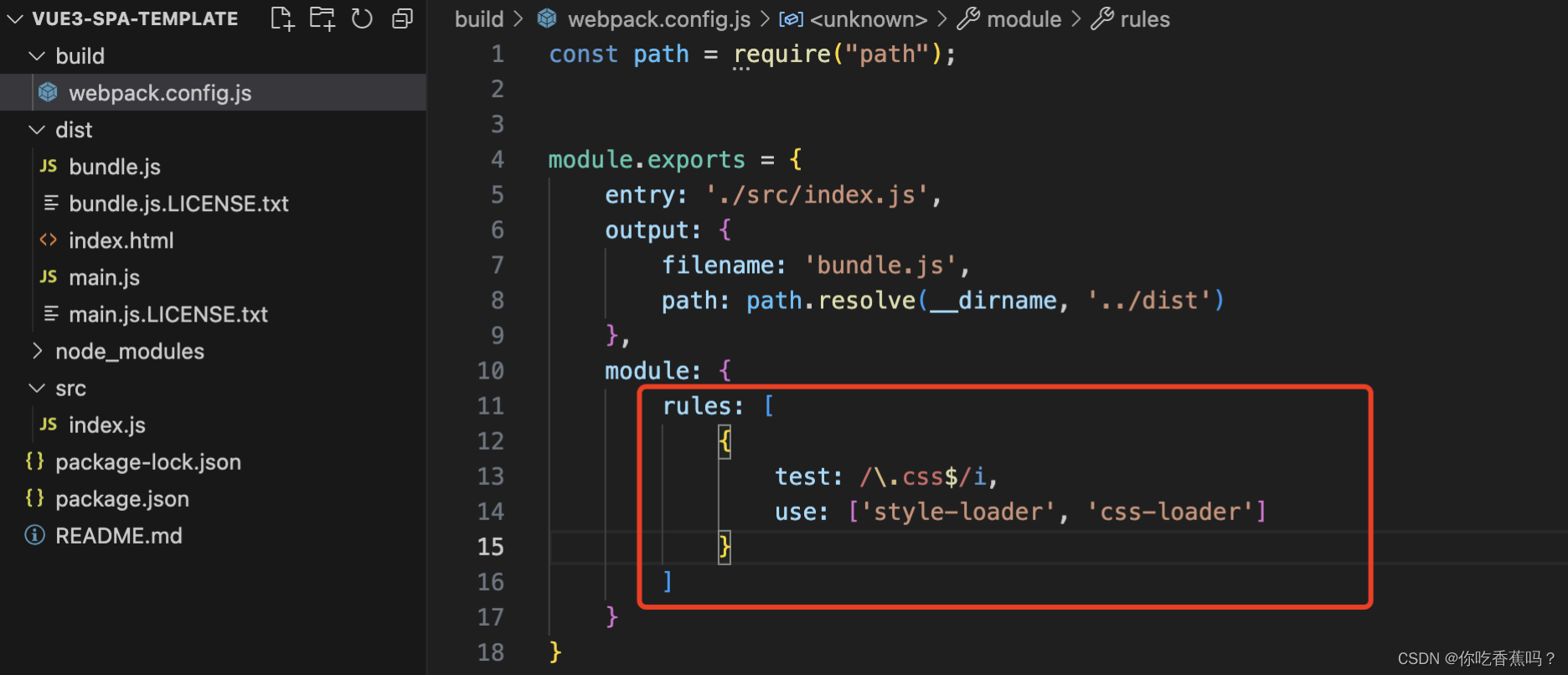Screen dimensions: 1568x675
Task: Click the webpack icon in the breadcrumb
Action: point(547,18)
